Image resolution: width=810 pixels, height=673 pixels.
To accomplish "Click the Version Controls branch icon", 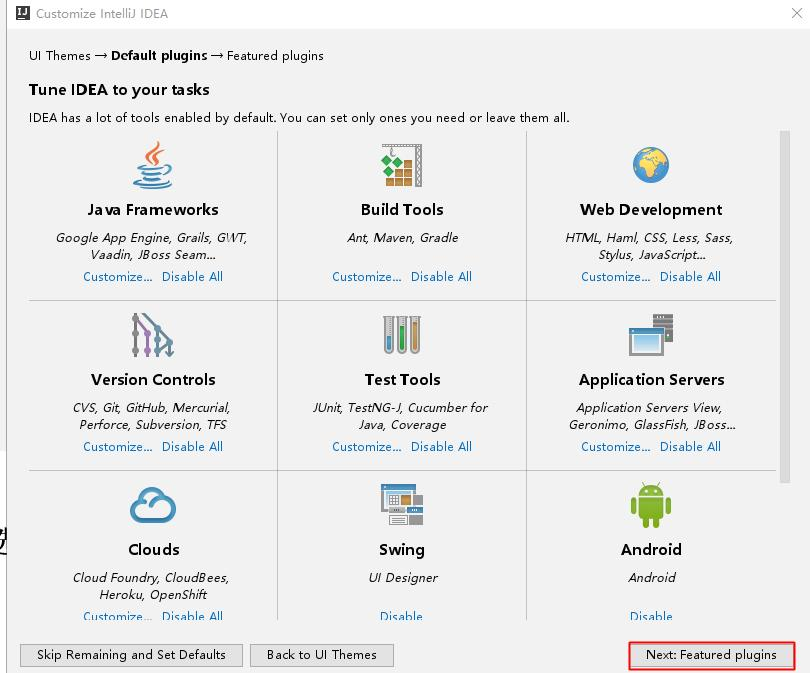I will point(153,335).
